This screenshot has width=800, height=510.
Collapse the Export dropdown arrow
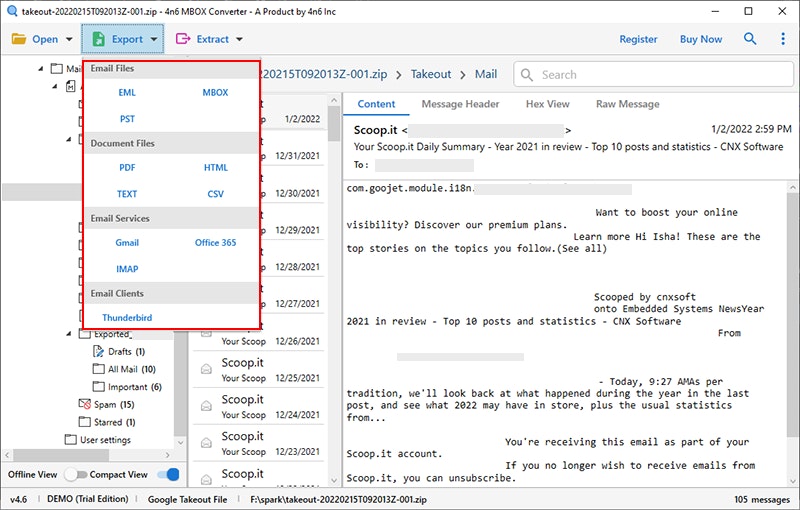point(154,39)
